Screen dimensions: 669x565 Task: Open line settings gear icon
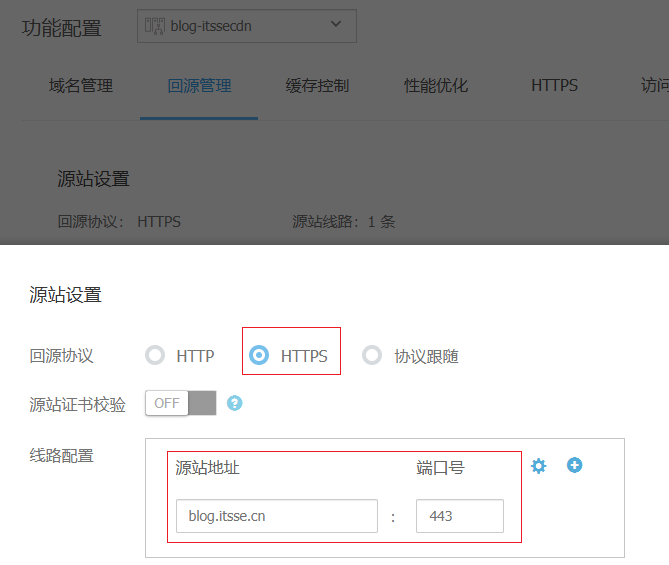pyautogui.click(x=538, y=466)
